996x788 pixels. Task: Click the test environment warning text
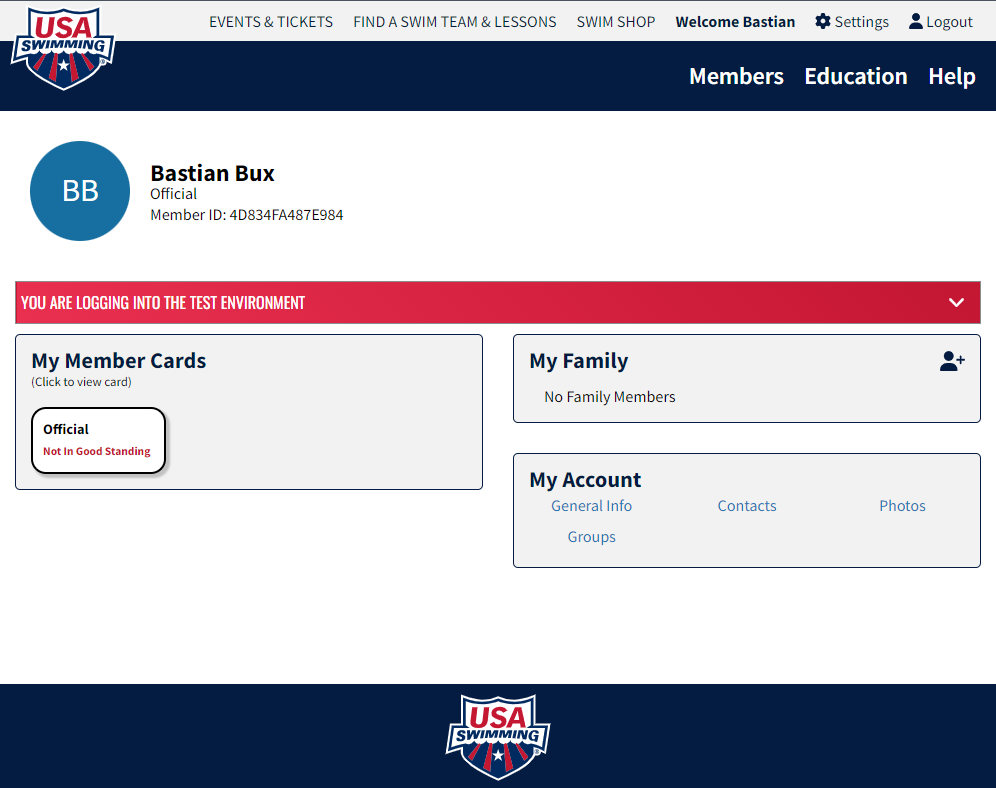(163, 303)
